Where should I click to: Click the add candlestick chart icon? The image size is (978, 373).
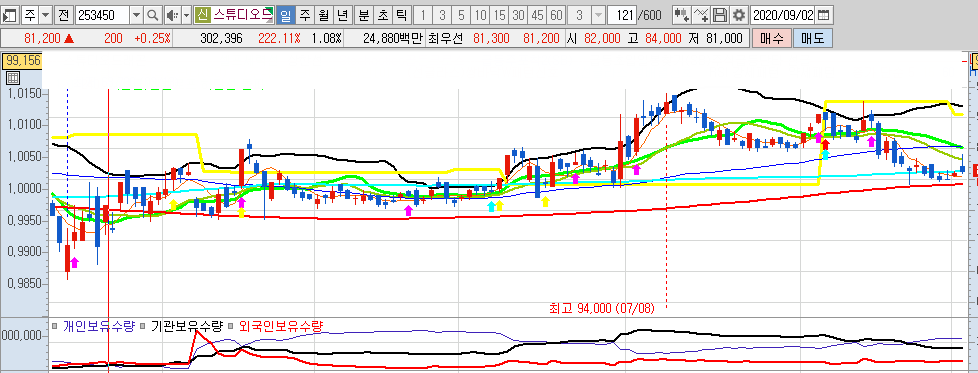pos(681,14)
